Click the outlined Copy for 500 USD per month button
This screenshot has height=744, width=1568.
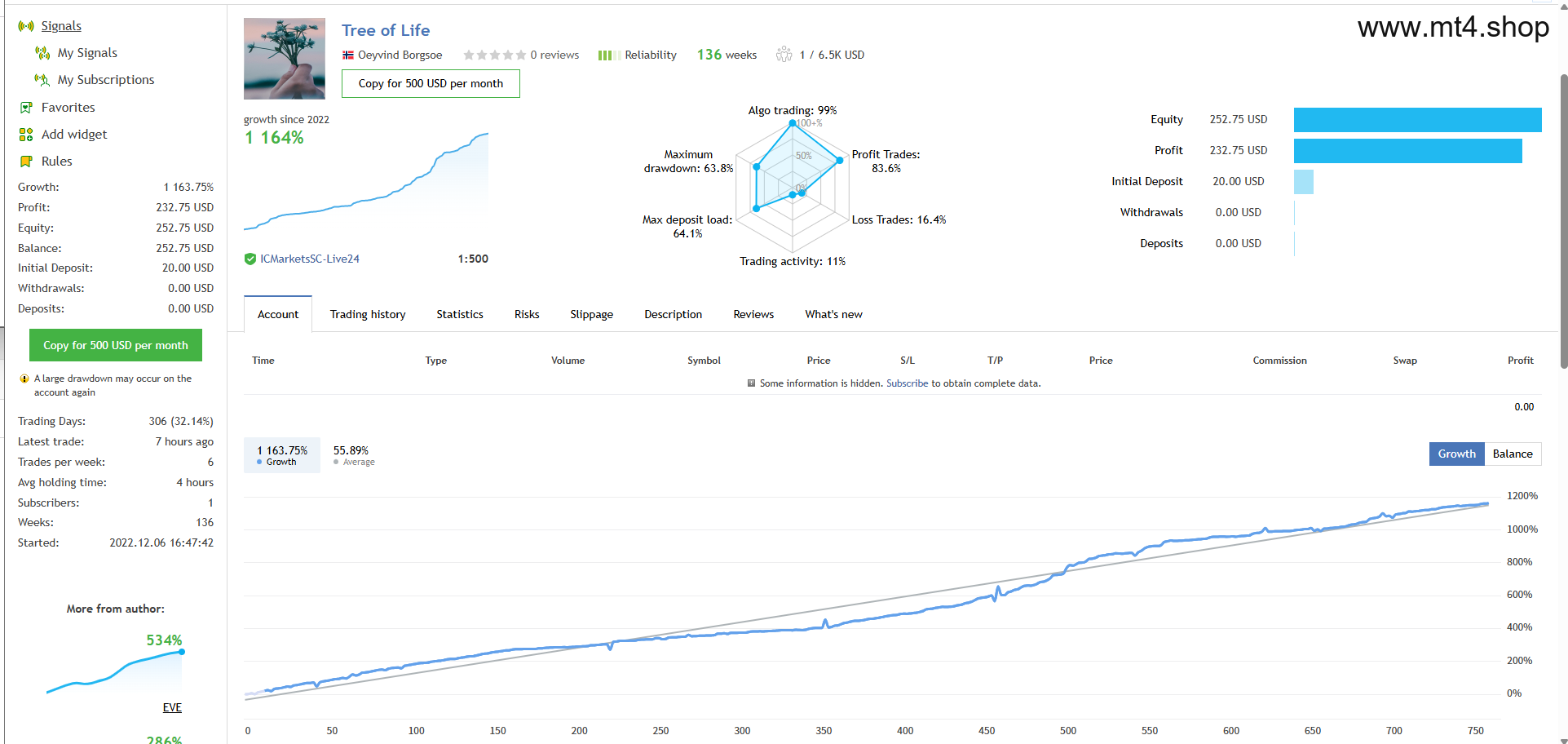point(431,83)
